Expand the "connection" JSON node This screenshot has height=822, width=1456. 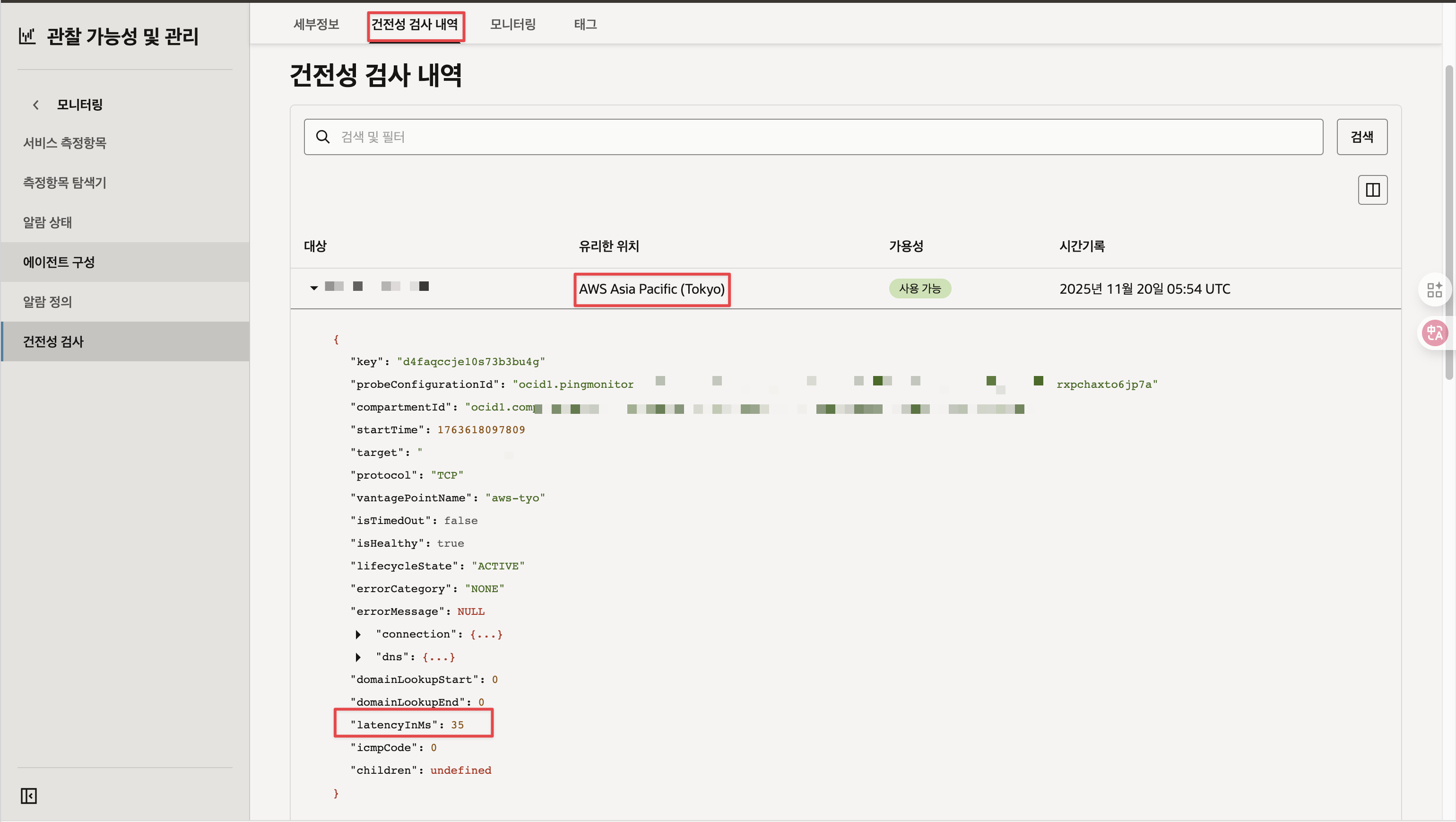click(358, 634)
